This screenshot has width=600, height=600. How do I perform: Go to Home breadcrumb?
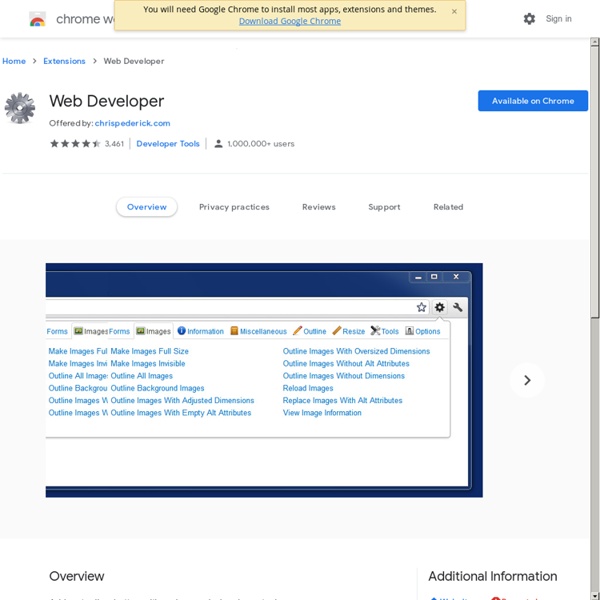point(14,61)
